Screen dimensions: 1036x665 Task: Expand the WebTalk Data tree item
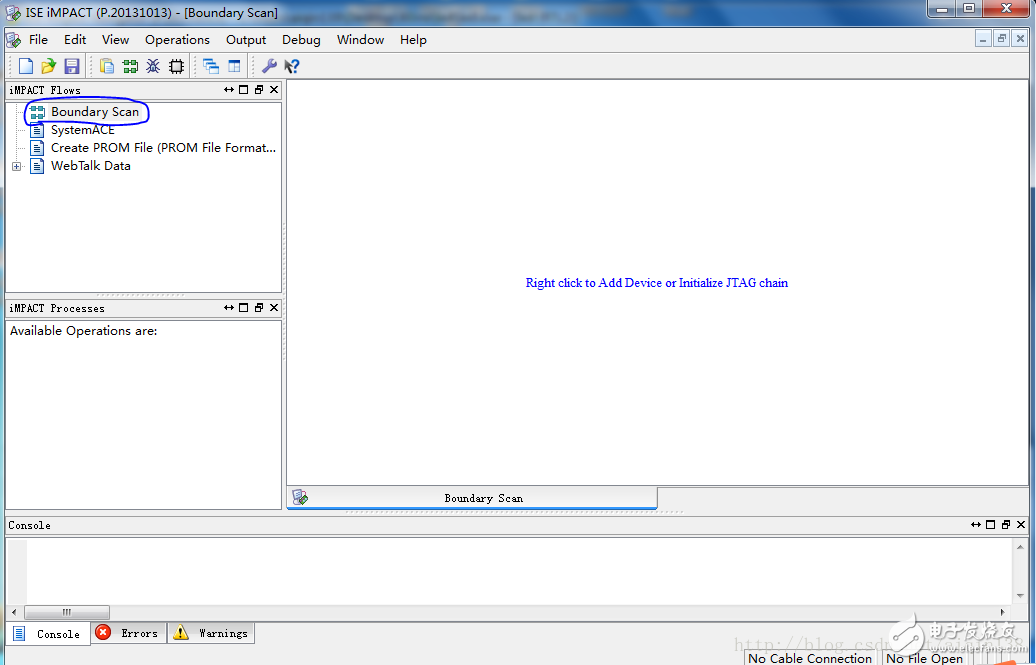[x=16, y=166]
